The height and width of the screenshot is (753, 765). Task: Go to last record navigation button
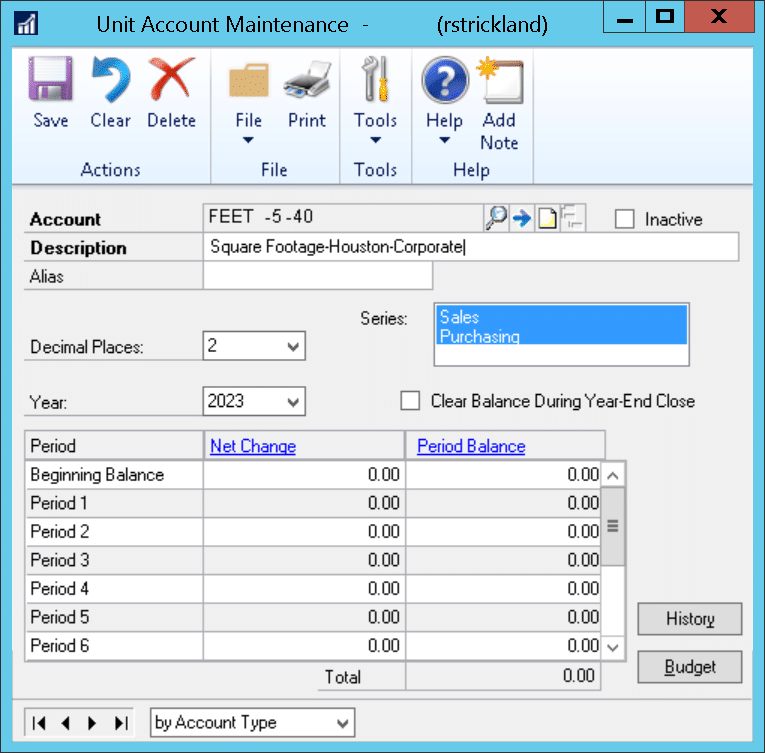121,723
